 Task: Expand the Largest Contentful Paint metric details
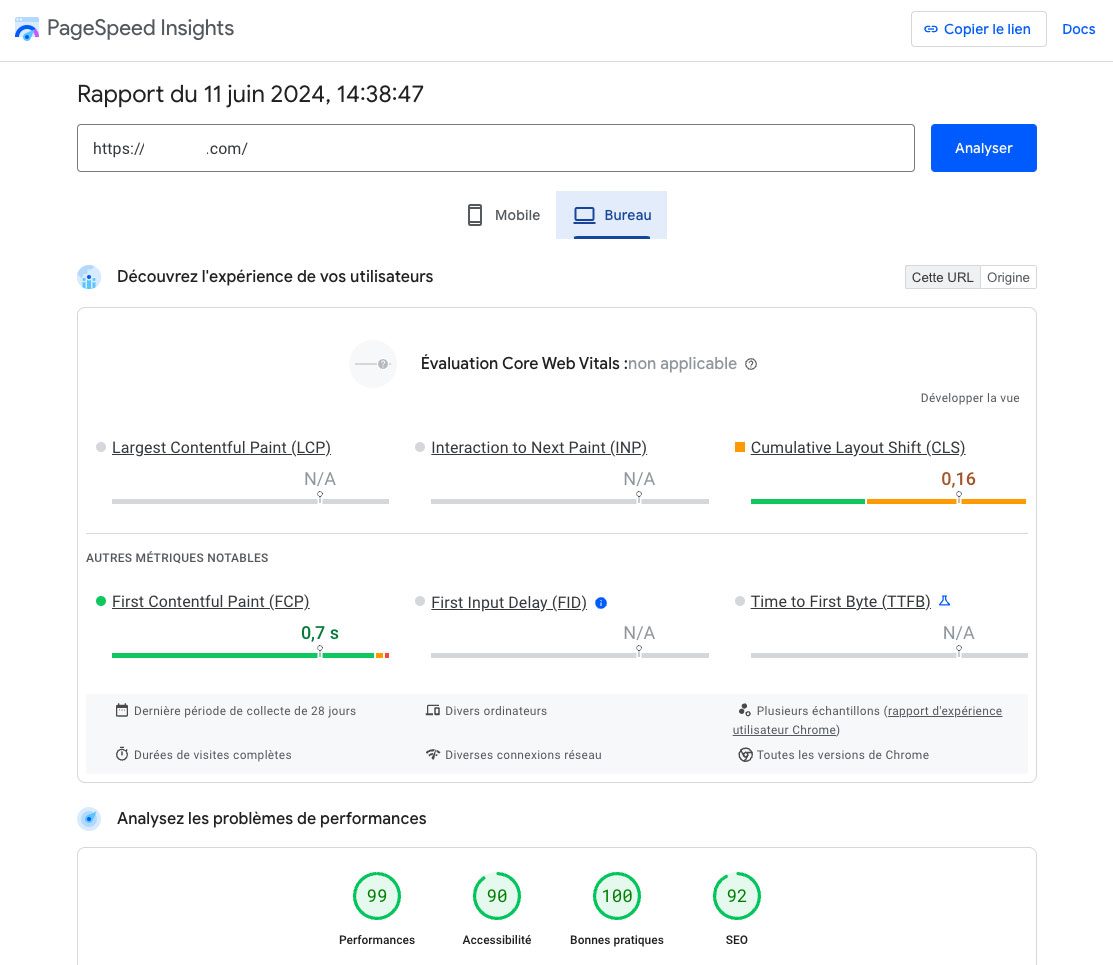[x=221, y=447]
